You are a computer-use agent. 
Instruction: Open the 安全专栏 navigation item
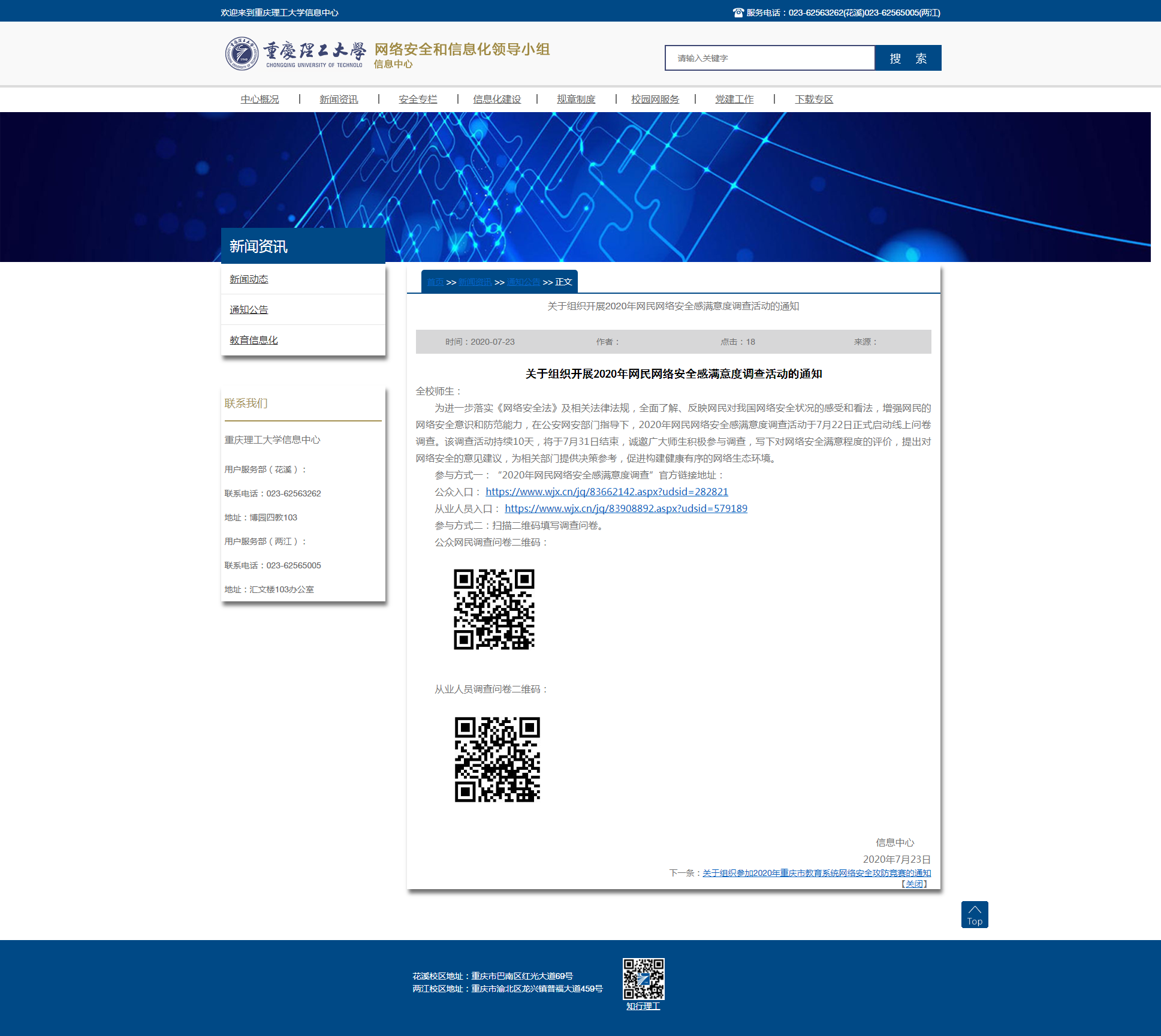point(418,99)
